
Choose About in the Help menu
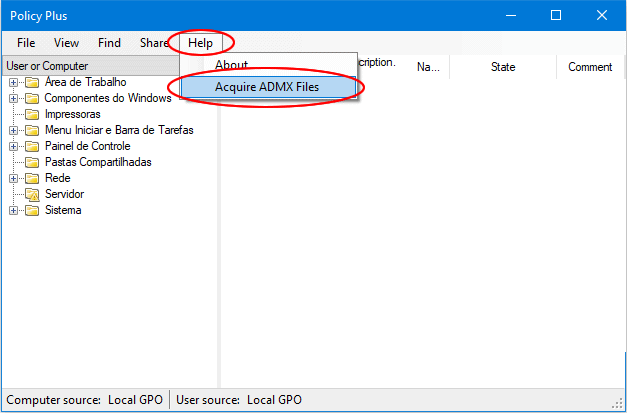click(x=232, y=65)
